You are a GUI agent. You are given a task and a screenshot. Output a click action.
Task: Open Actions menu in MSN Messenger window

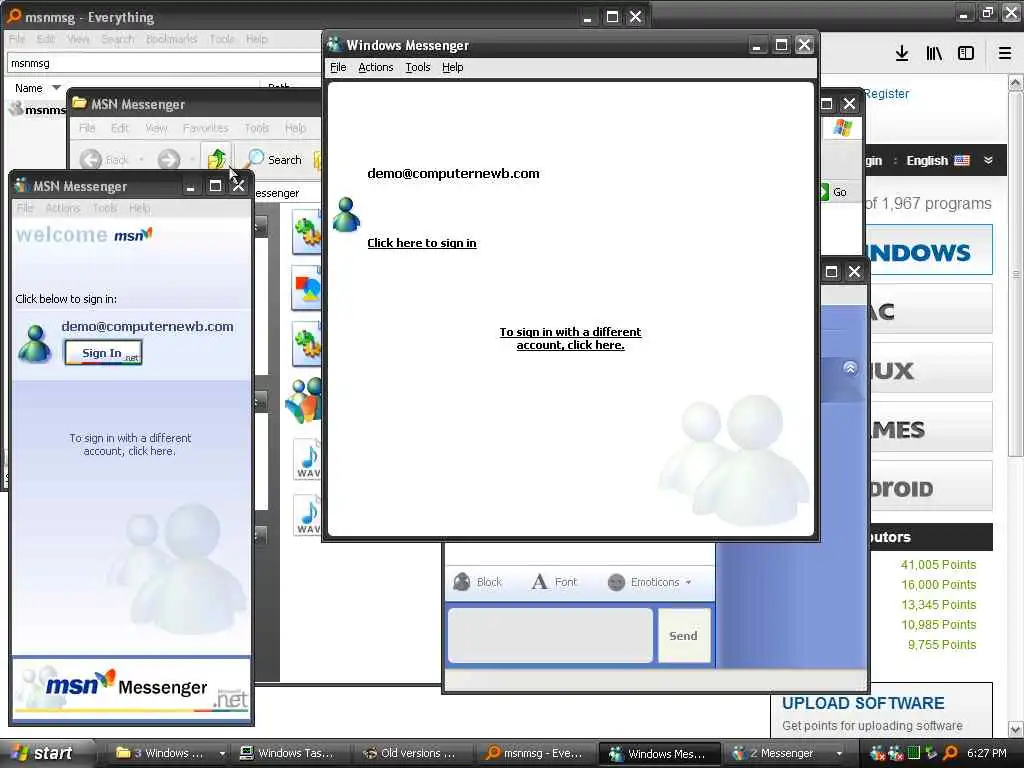pyautogui.click(x=63, y=208)
